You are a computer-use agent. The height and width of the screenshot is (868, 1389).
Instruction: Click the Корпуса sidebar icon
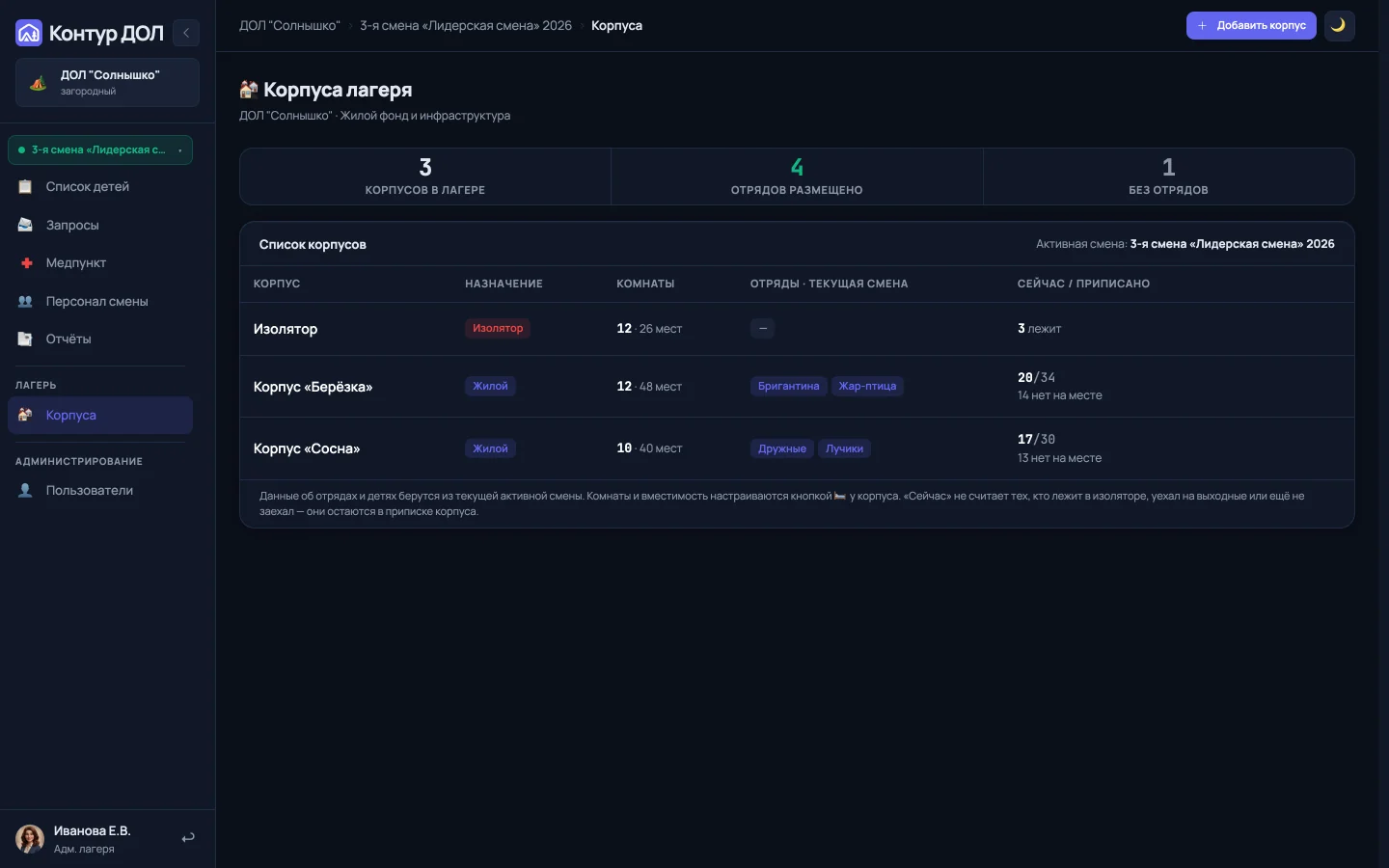[26, 415]
